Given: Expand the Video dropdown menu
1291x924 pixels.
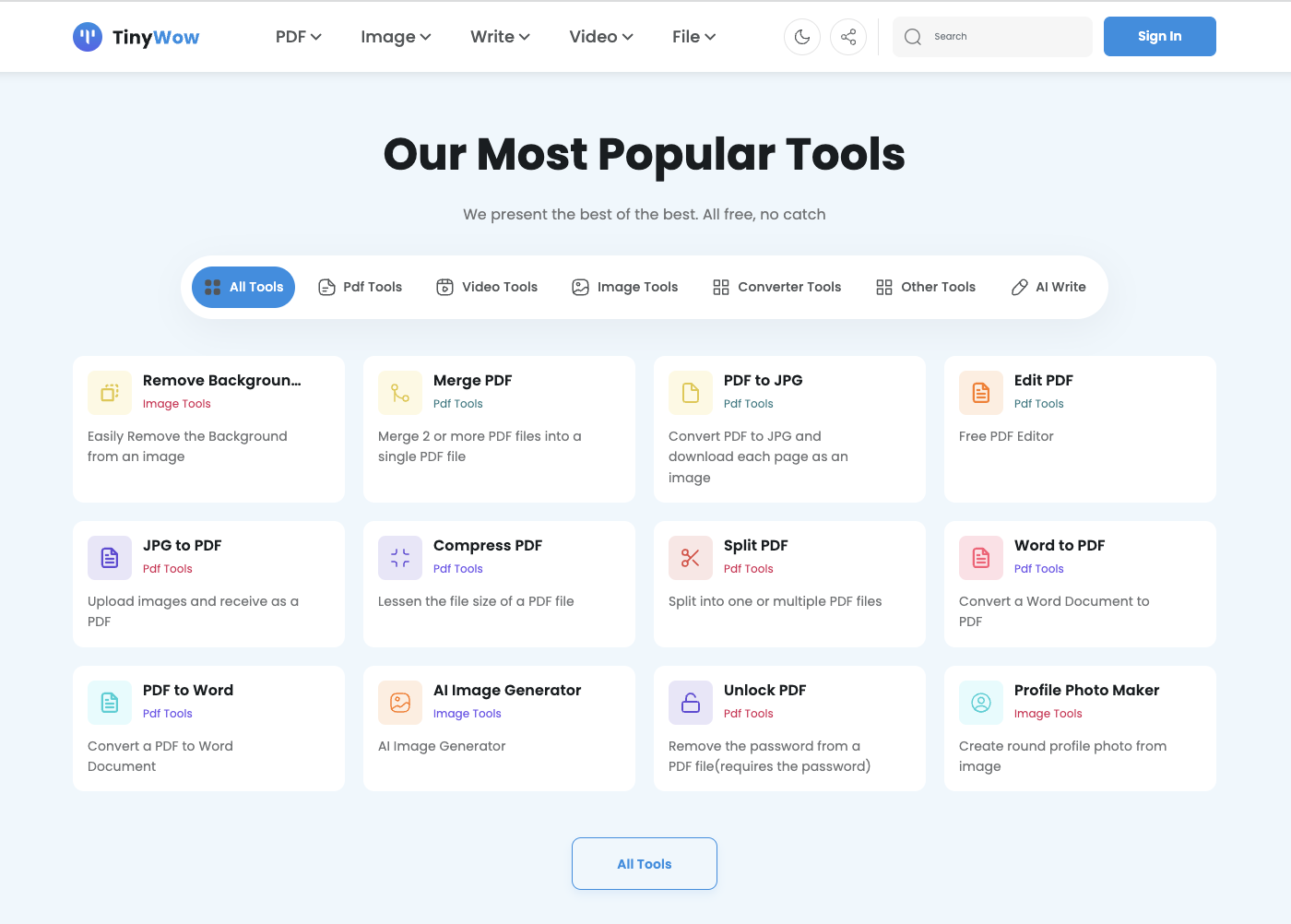Looking at the screenshot, I should click(601, 37).
